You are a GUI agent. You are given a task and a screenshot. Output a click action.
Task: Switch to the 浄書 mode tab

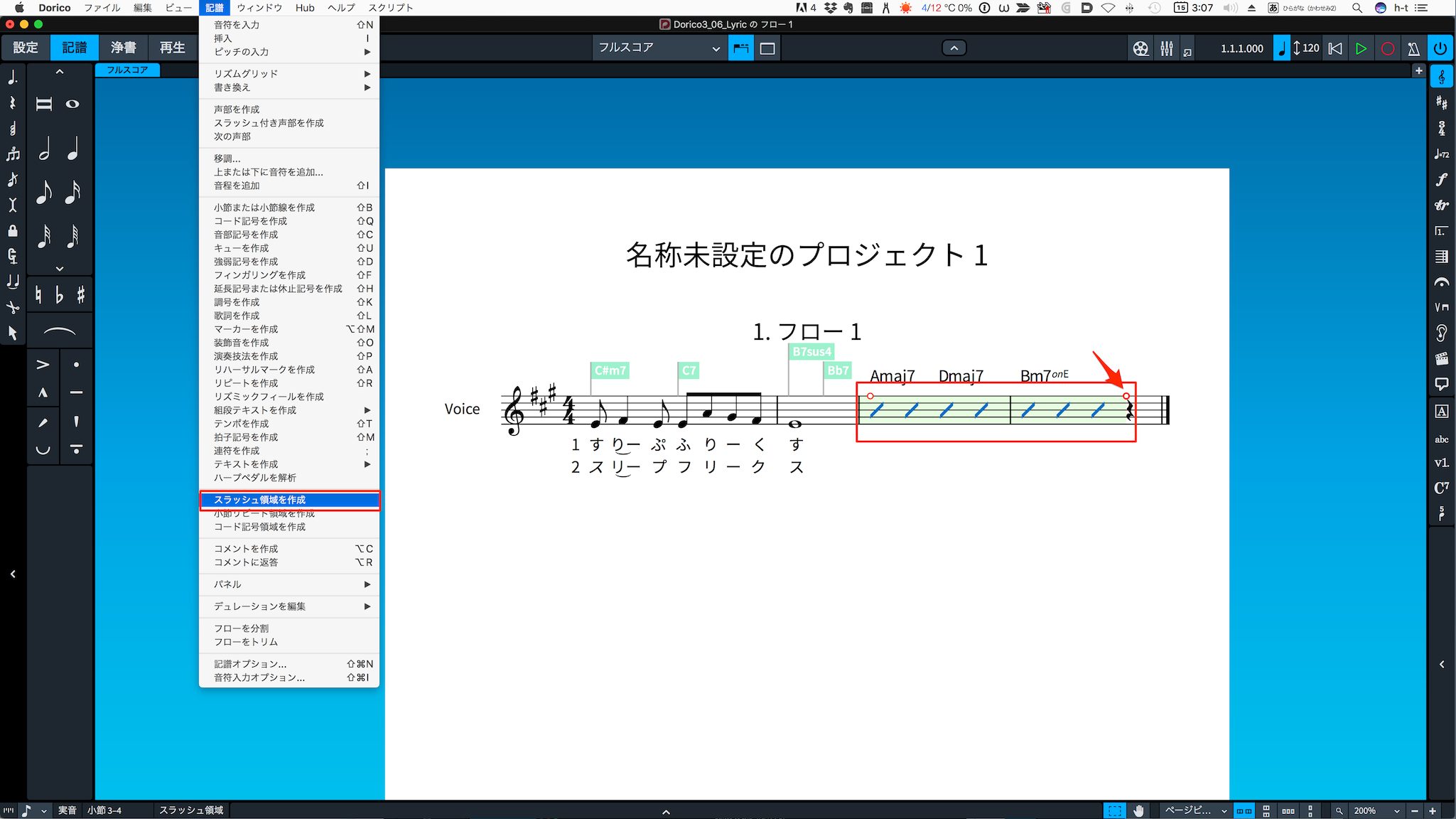(124, 48)
